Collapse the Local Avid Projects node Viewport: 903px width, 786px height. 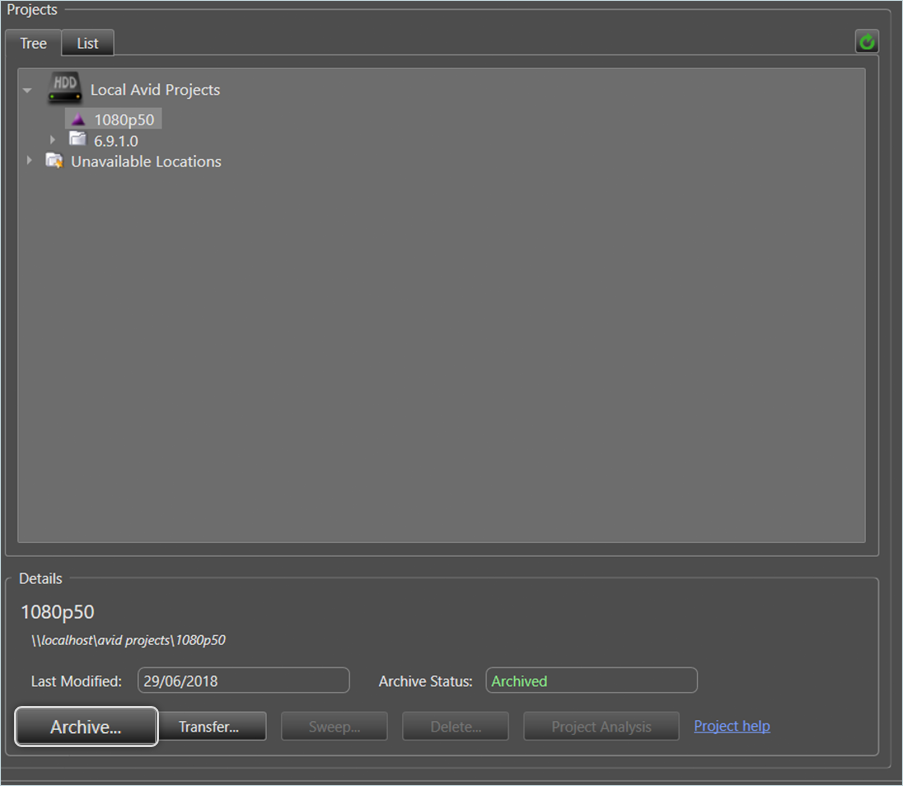point(28,90)
